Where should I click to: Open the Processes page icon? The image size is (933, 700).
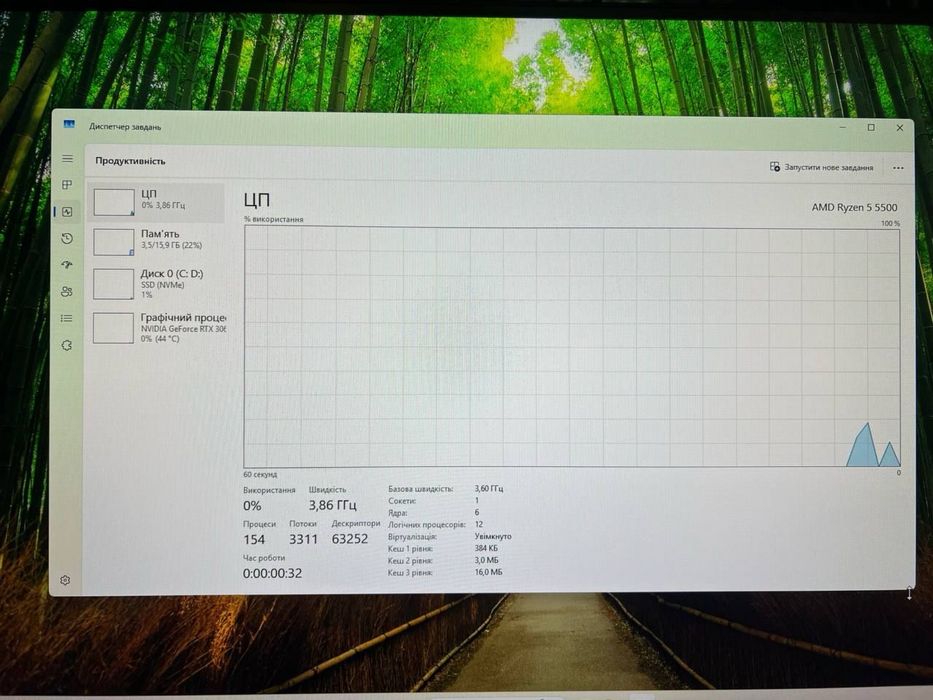(x=67, y=185)
